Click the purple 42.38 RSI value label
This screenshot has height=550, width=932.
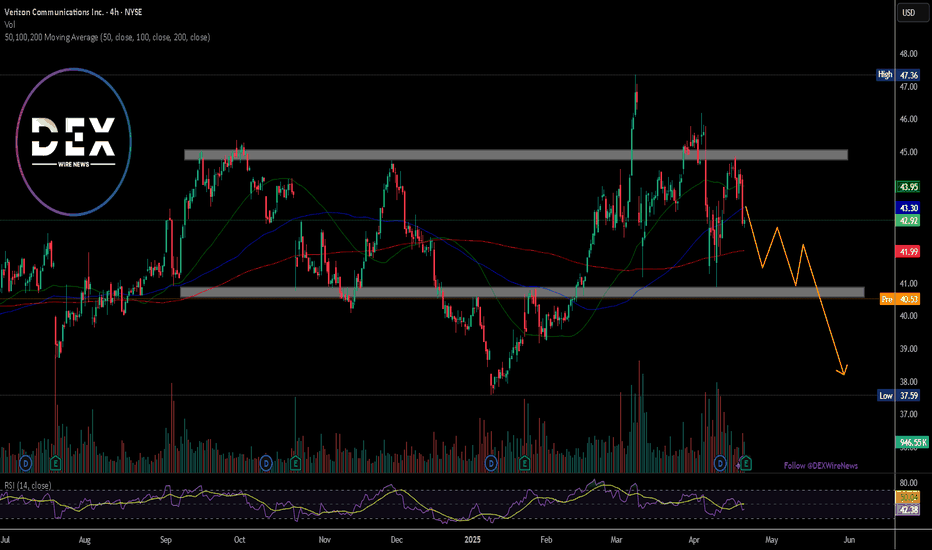[908, 510]
